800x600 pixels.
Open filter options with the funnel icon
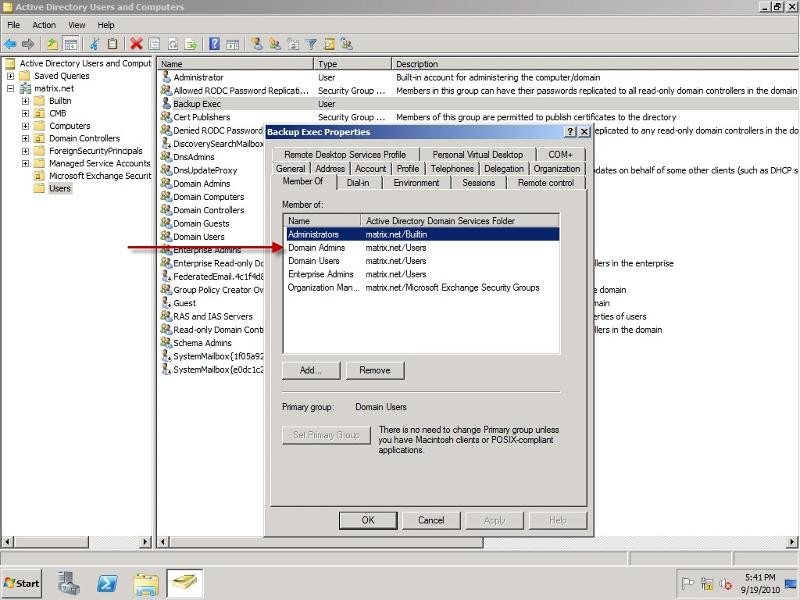click(x=311, y=44)
